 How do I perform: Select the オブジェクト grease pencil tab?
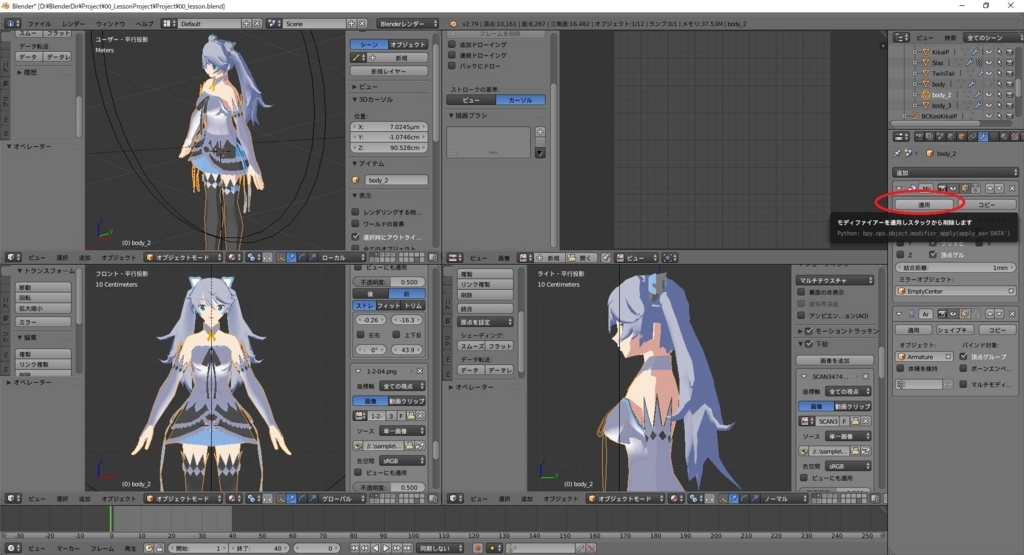pos(408,44)
